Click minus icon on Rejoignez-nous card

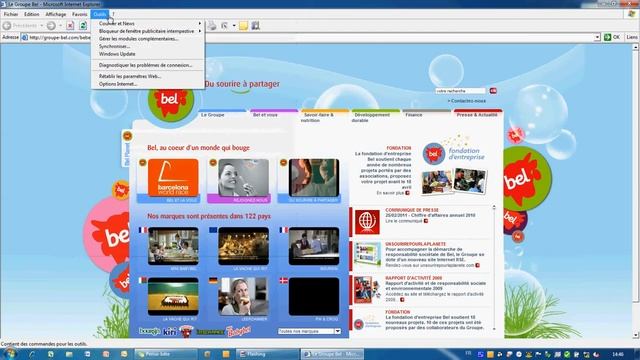pyautogui.click(x=213, y=162)
